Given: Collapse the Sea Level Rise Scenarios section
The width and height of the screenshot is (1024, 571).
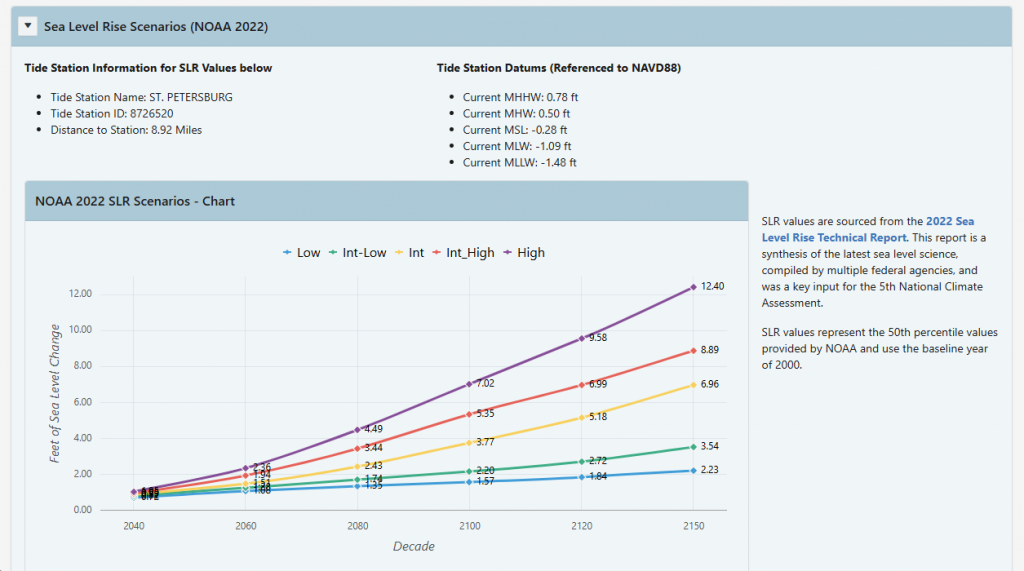Looking at the screenshot, I should (x=28, y=26).
